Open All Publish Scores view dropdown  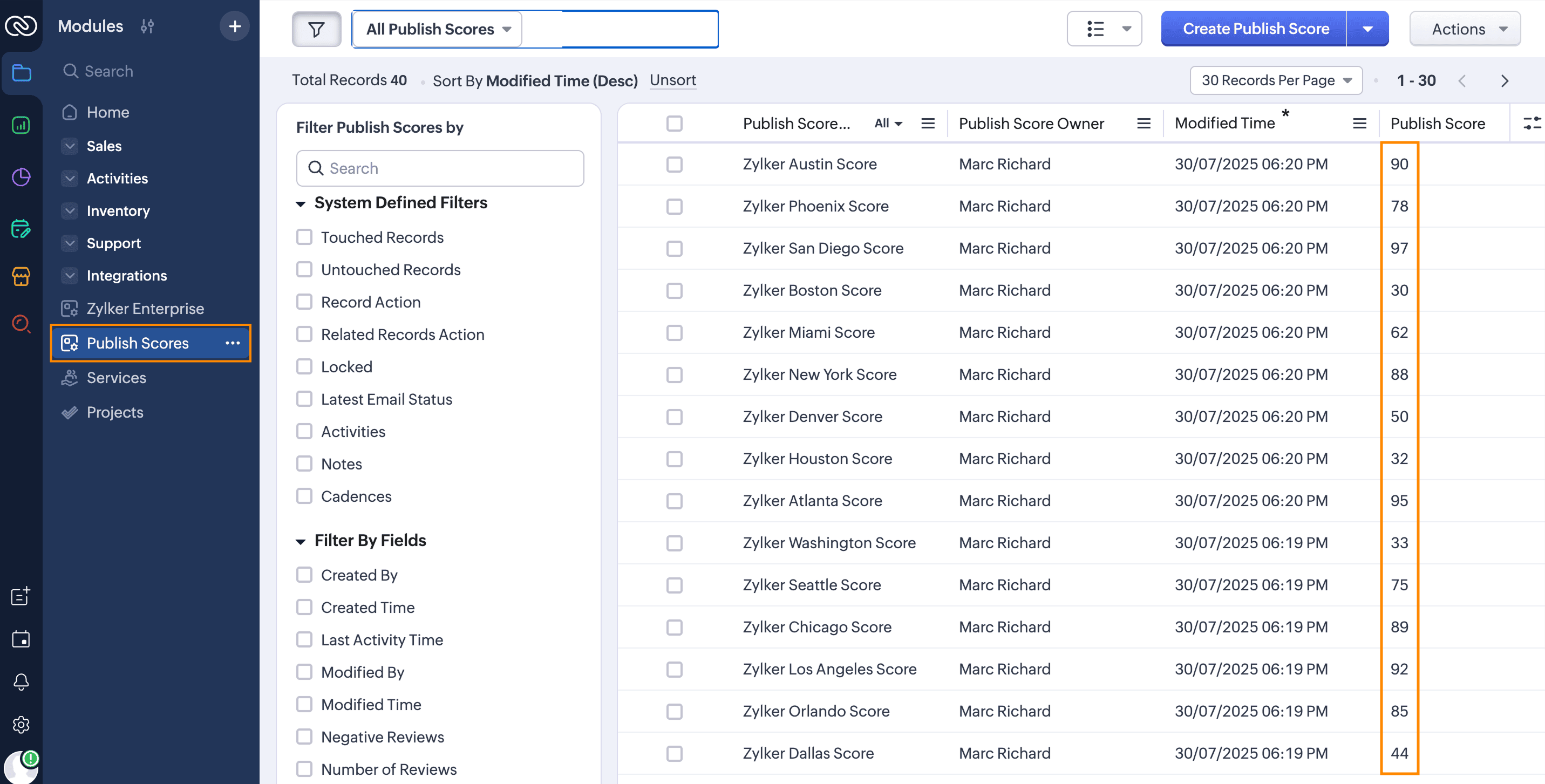(437, 29)
